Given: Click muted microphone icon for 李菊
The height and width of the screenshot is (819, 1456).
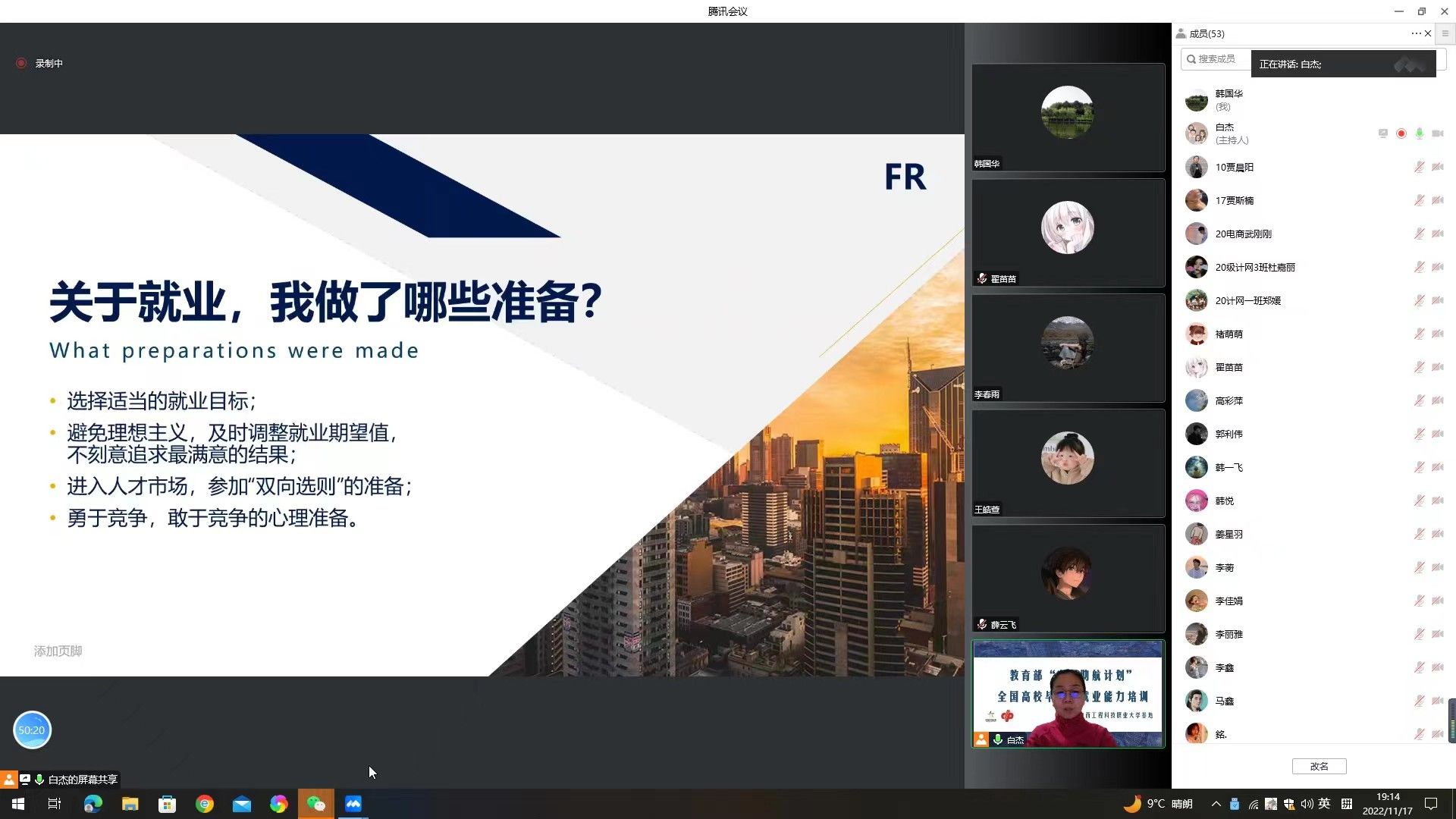Looking at the screenshot, I should point(1420,567).
